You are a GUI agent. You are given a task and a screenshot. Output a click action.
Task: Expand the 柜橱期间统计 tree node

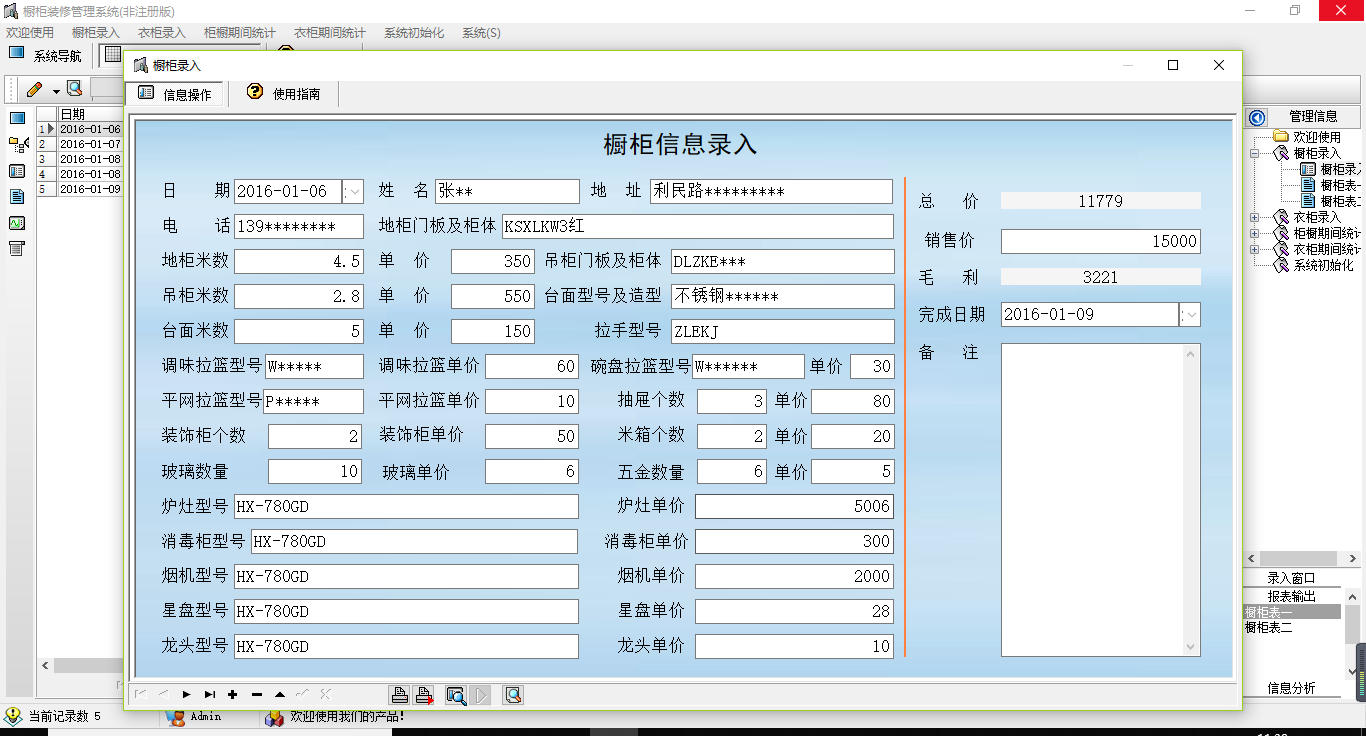click(x=1254, y=234)
